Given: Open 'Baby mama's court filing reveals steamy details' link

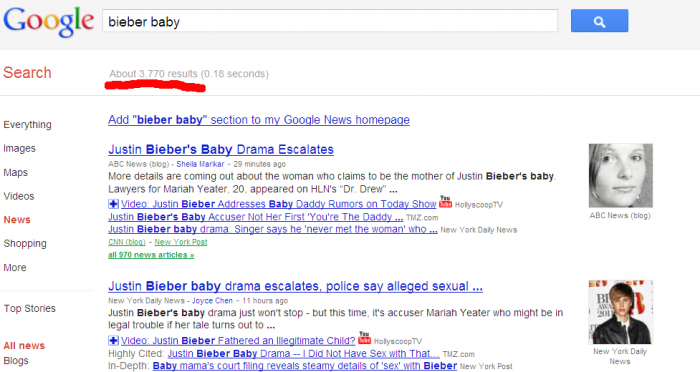Looking at the screenshot, I should [305, 366].
